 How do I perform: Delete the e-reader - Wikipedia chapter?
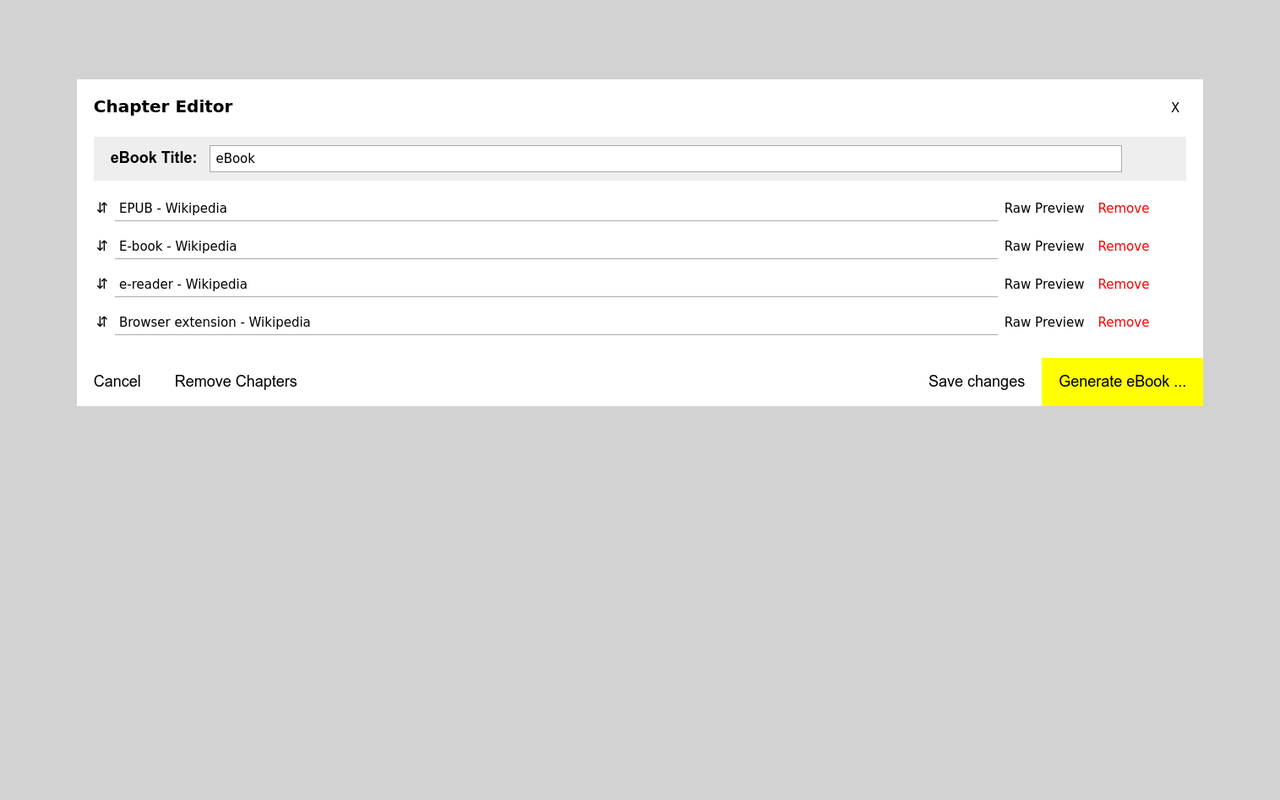(x=1123, y=284)
